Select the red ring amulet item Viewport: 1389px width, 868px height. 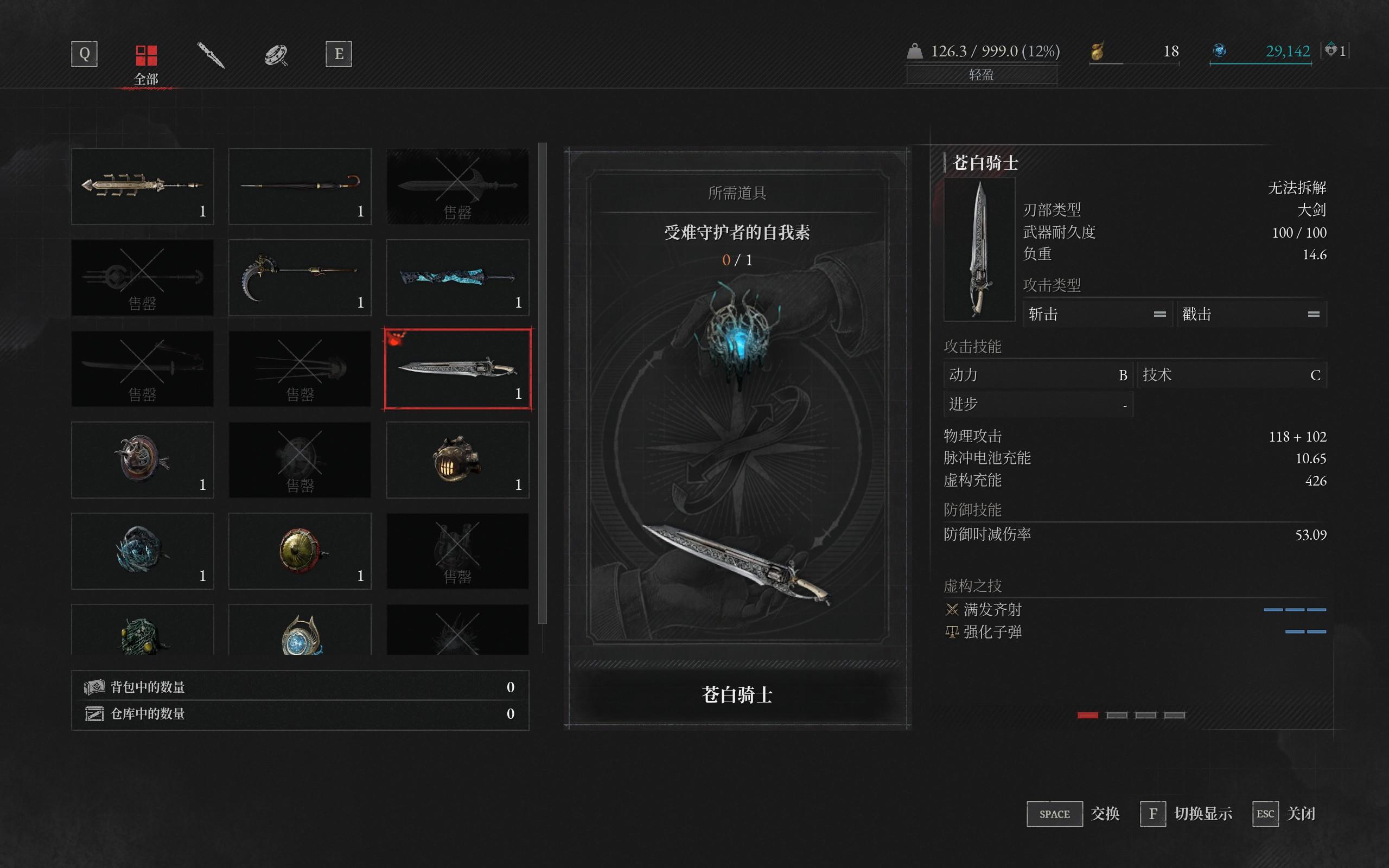pos(142,460)
